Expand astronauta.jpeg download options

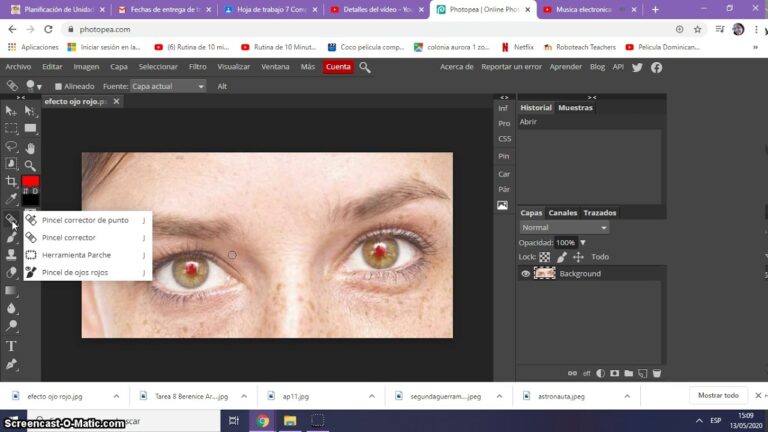click(x=627, y=396)
